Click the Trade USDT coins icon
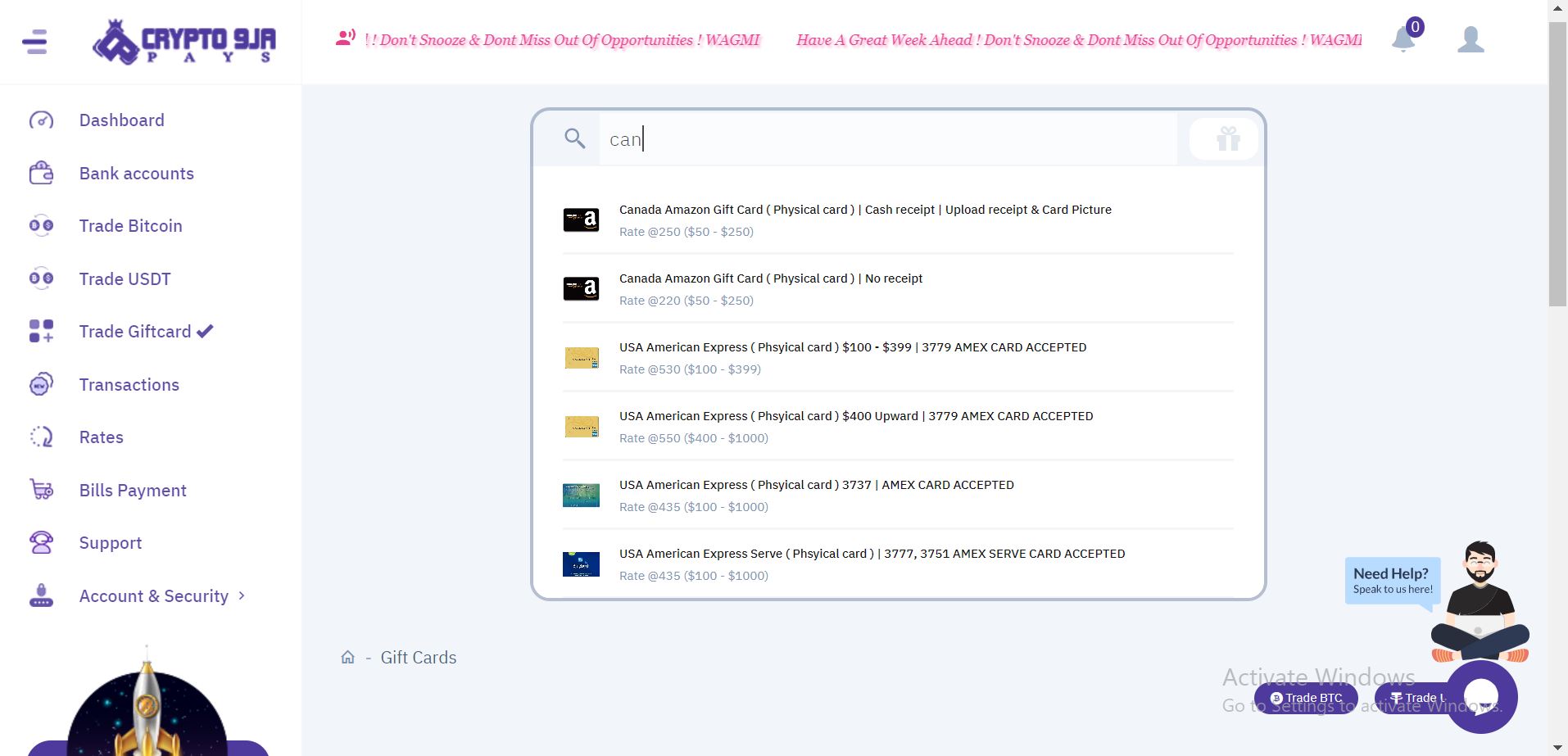 41,278
